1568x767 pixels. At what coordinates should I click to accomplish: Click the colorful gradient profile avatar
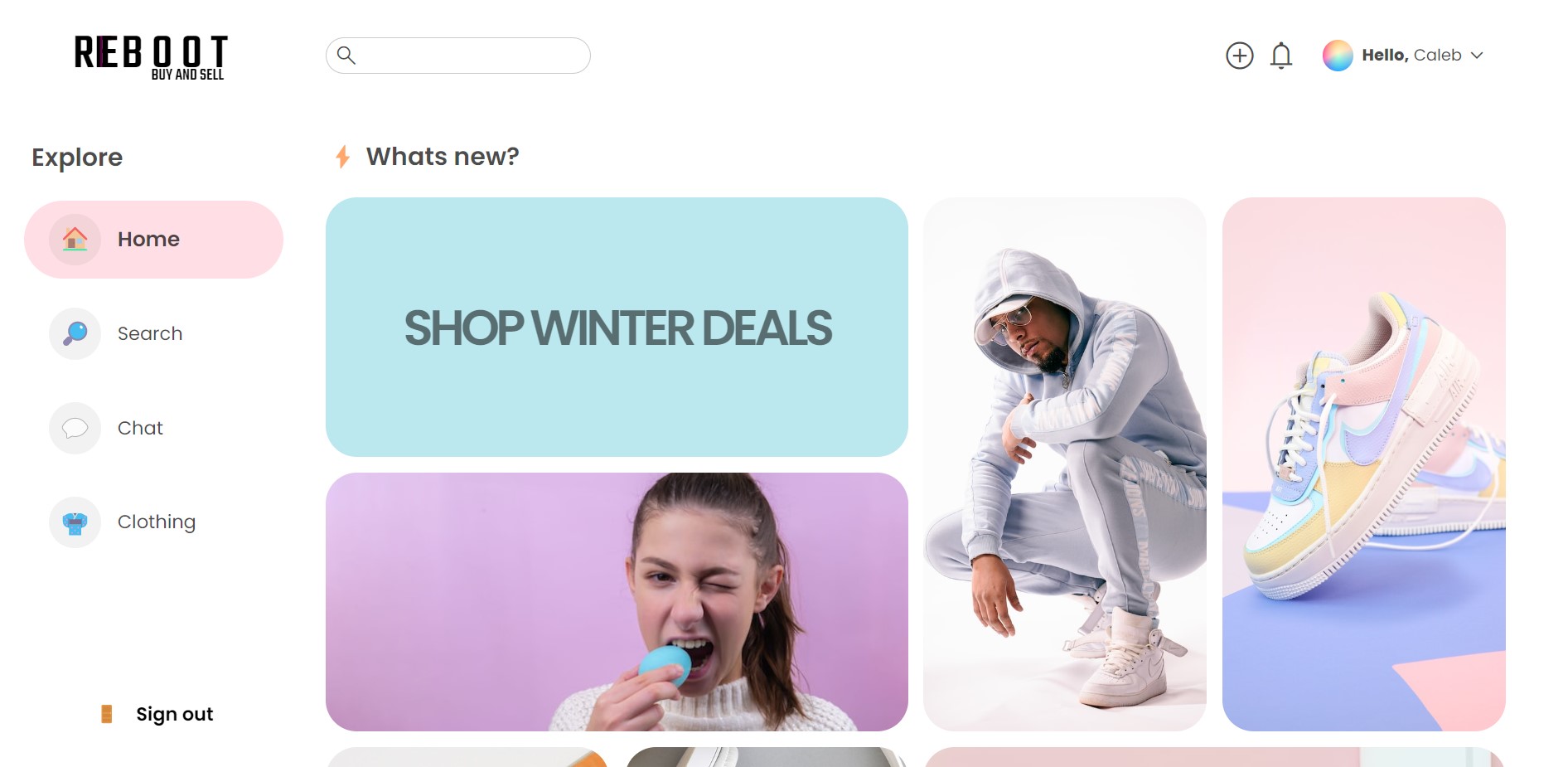(x=1338, y=56)
